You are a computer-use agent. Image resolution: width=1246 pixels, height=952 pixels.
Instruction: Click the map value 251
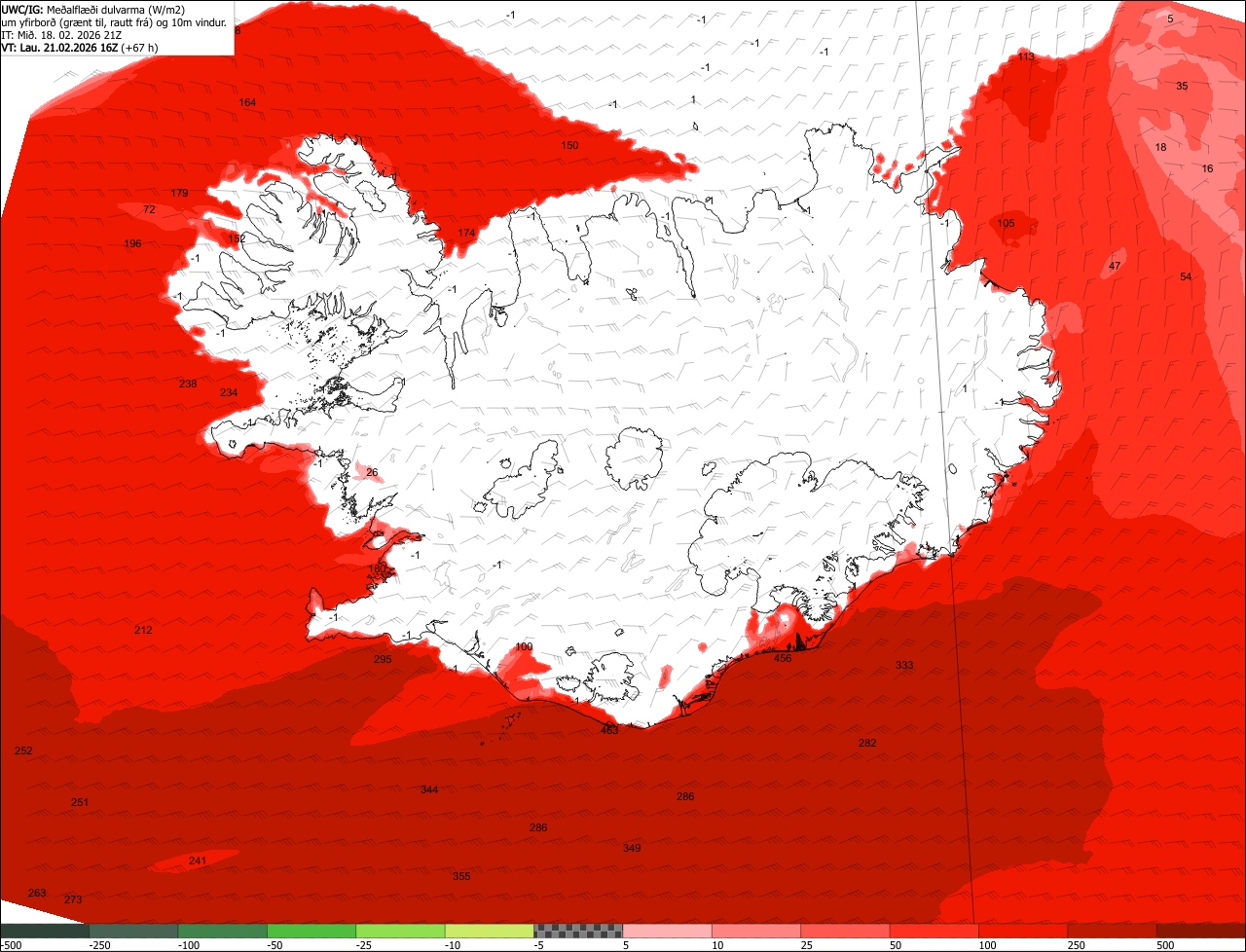(80, 802)
